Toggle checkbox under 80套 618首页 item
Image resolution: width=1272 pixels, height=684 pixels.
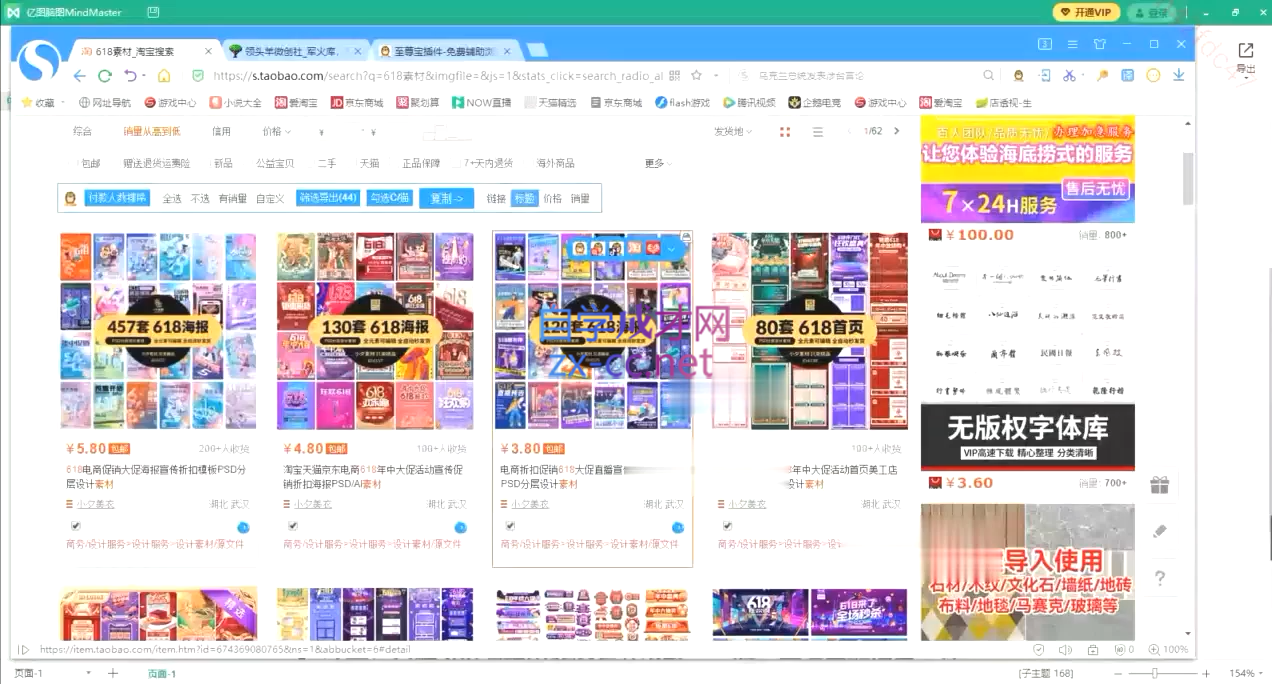point(727,525)
